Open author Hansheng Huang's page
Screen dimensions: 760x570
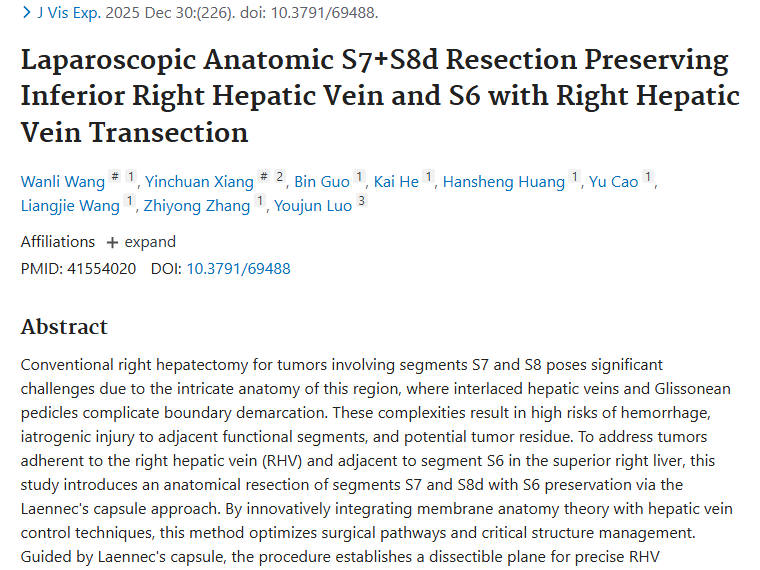coord(505,182)
